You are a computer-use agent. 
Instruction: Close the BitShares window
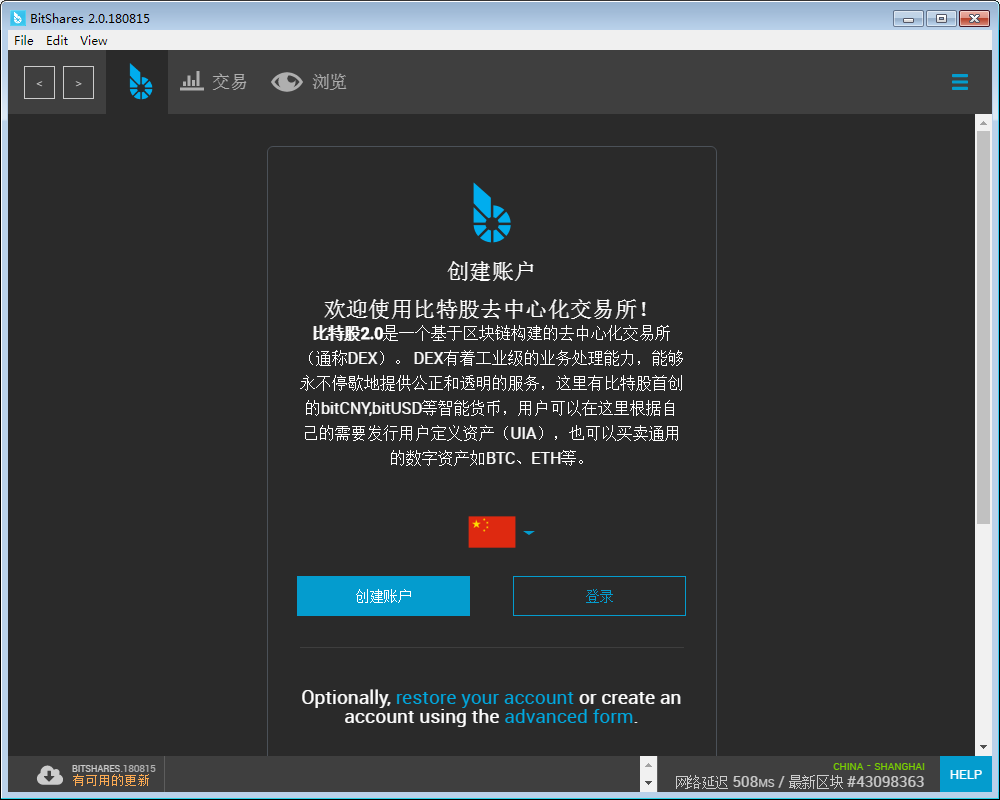[974, 19]
